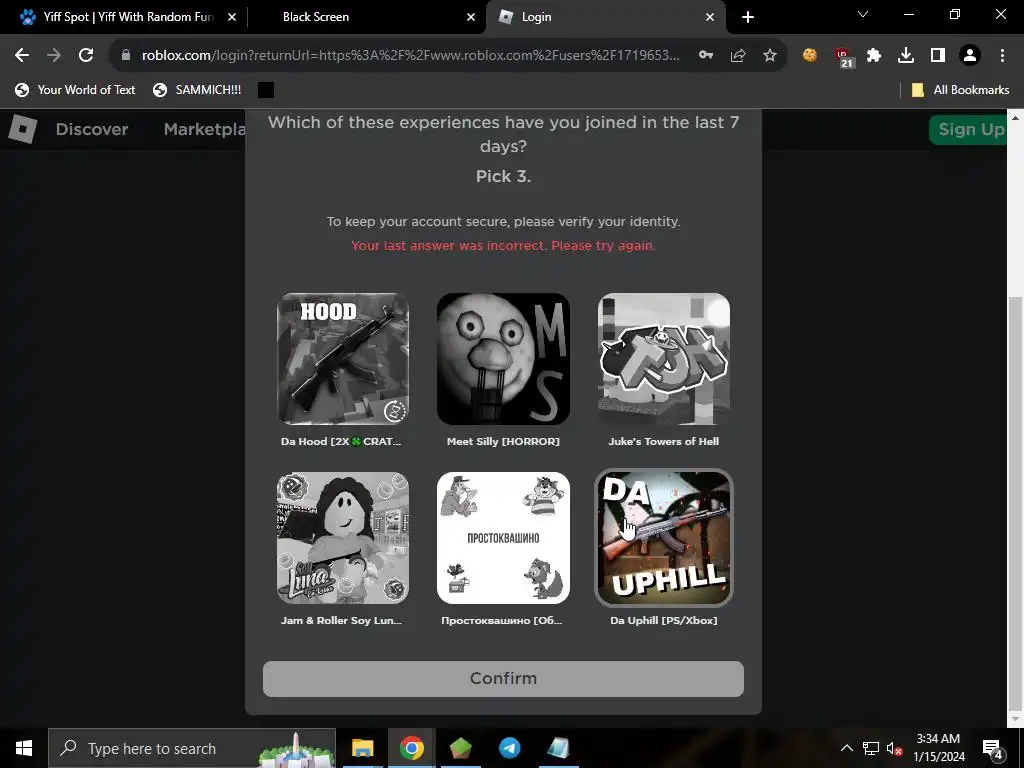Select the Da Uphill [PS/Xbox] thumbnail

coord(664,538)
